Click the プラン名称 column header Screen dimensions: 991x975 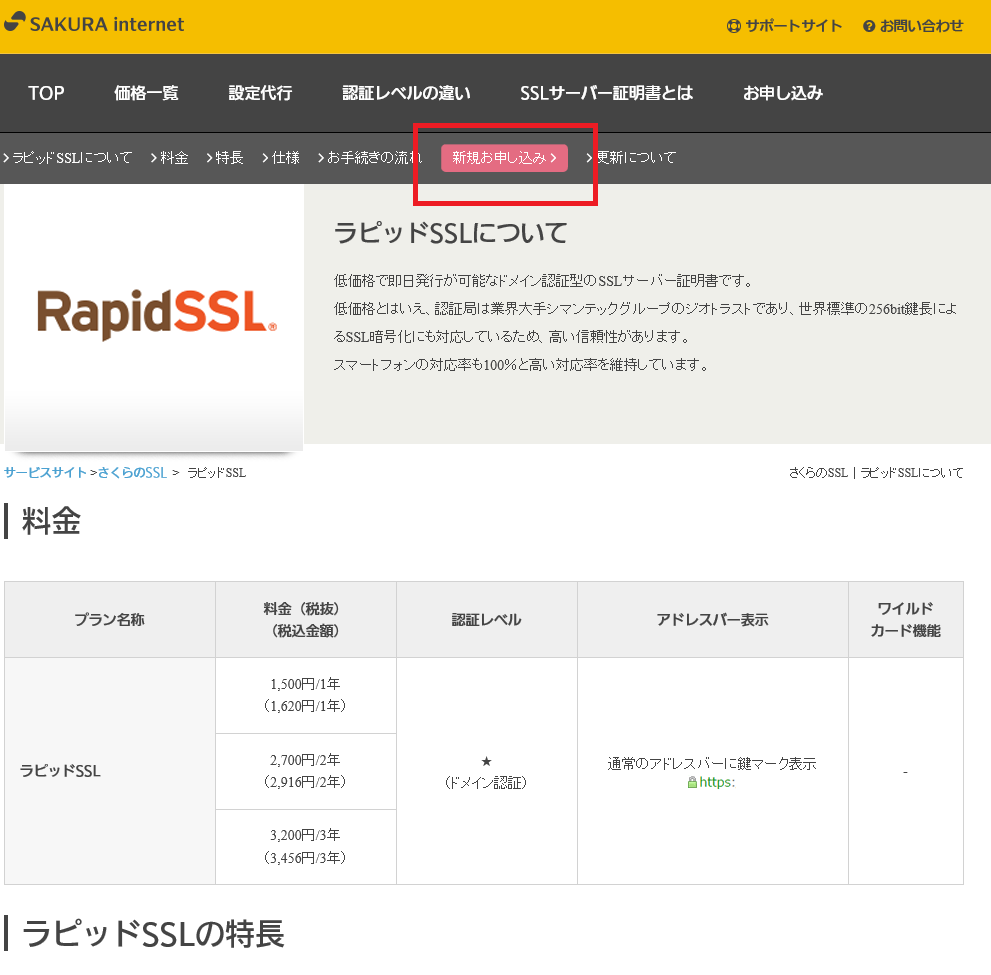click(x=109, y=619)
